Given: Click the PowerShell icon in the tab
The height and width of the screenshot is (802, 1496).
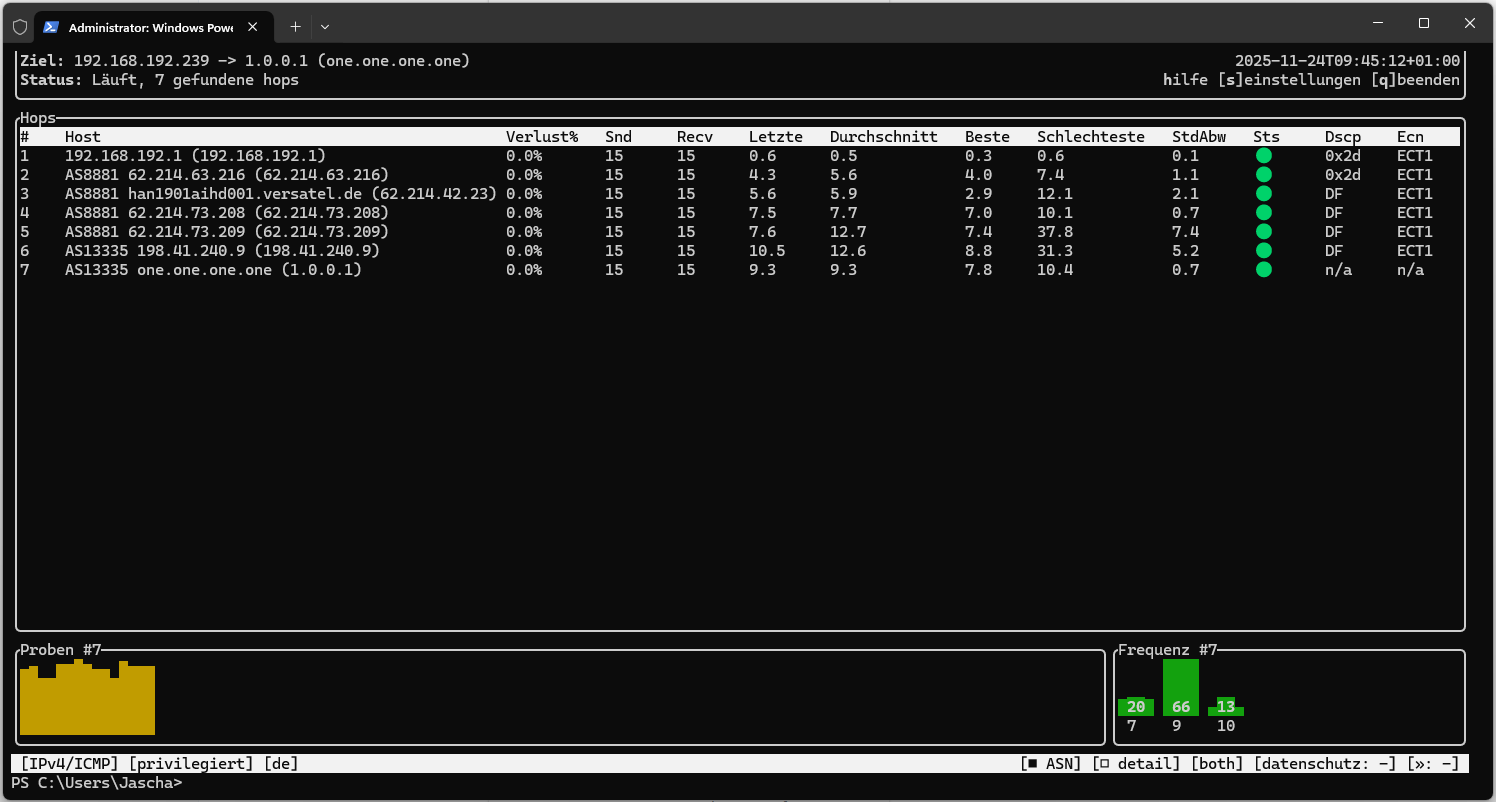Looking at the screenshot, I should point(50,27).
